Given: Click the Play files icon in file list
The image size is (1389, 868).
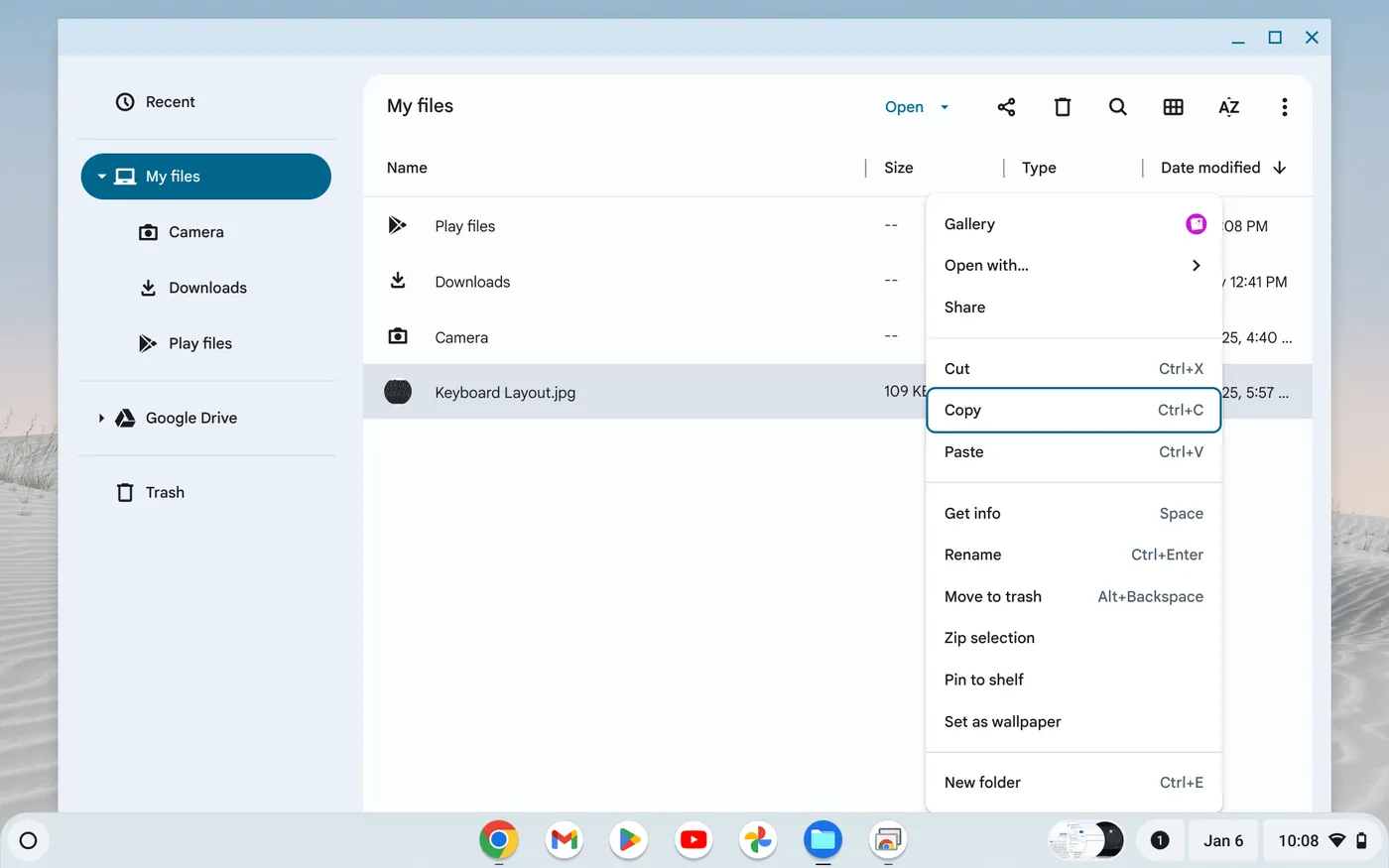Looking at the screenshot, I should [397, 225].
